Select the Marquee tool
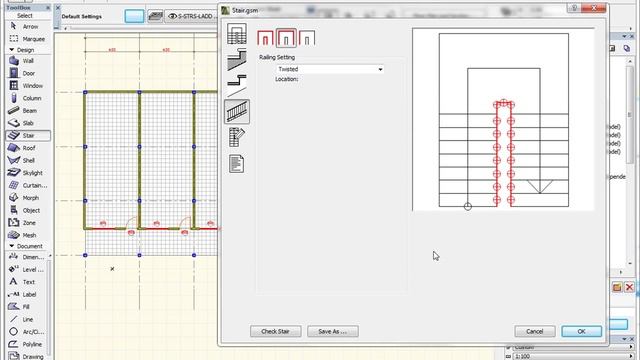The height and width of the screenshot is (360, 640). point(28,39)
